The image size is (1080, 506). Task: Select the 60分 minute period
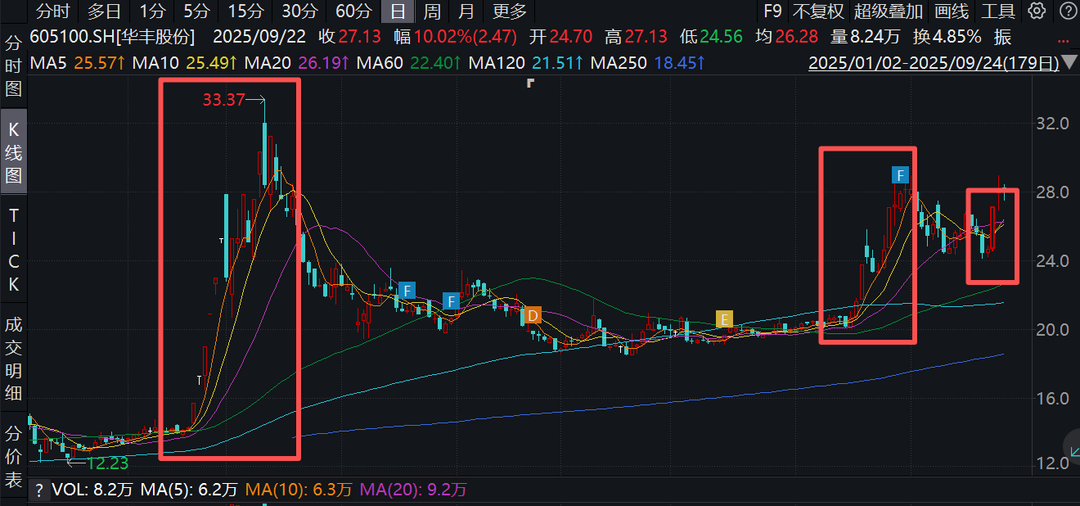click(353, 12)
